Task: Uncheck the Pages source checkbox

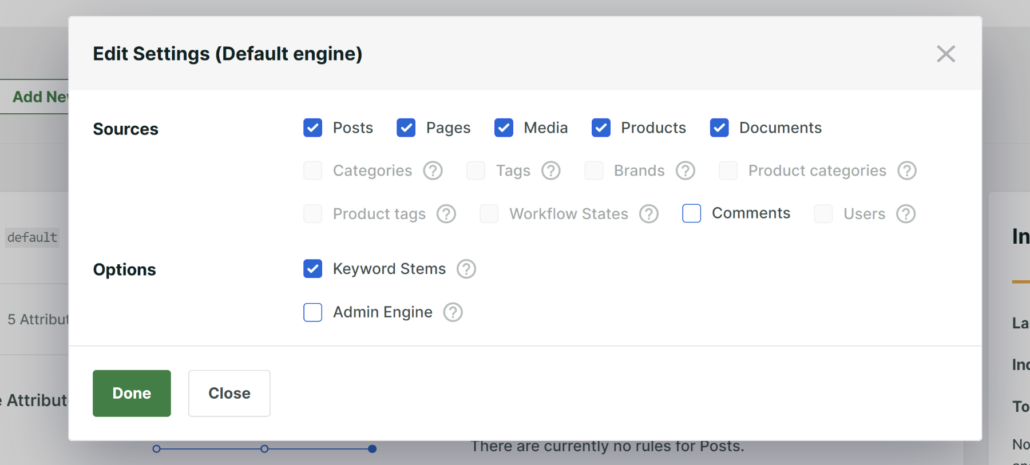Action: 406,127
